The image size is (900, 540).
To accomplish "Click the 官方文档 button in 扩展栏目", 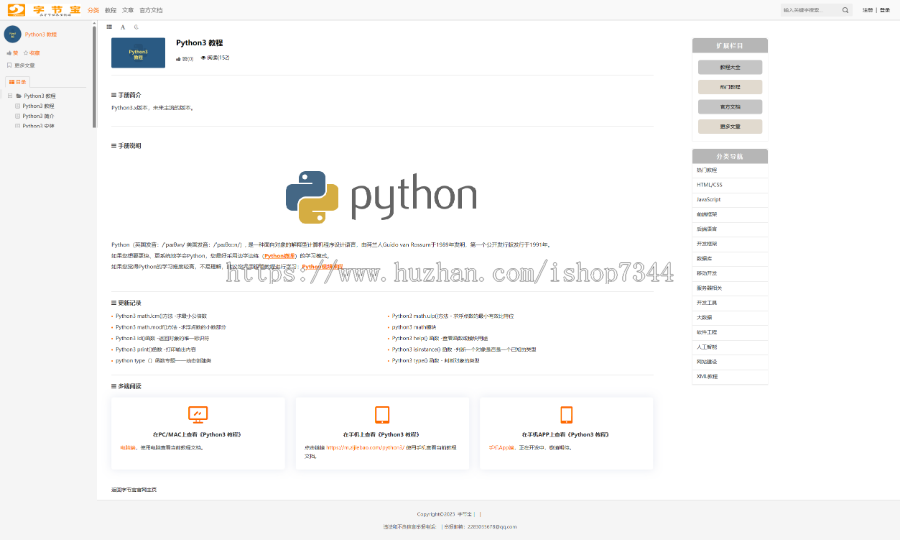I will tap(730, 107).
